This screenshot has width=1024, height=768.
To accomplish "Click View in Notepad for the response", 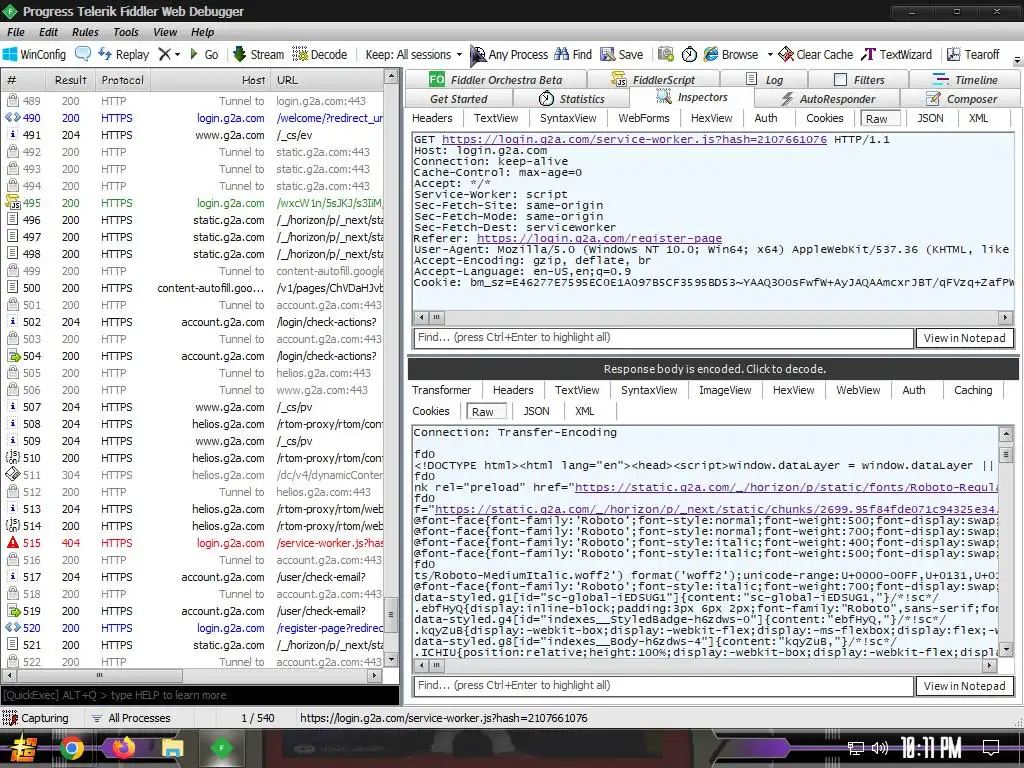I will click(x=965, y=686).
